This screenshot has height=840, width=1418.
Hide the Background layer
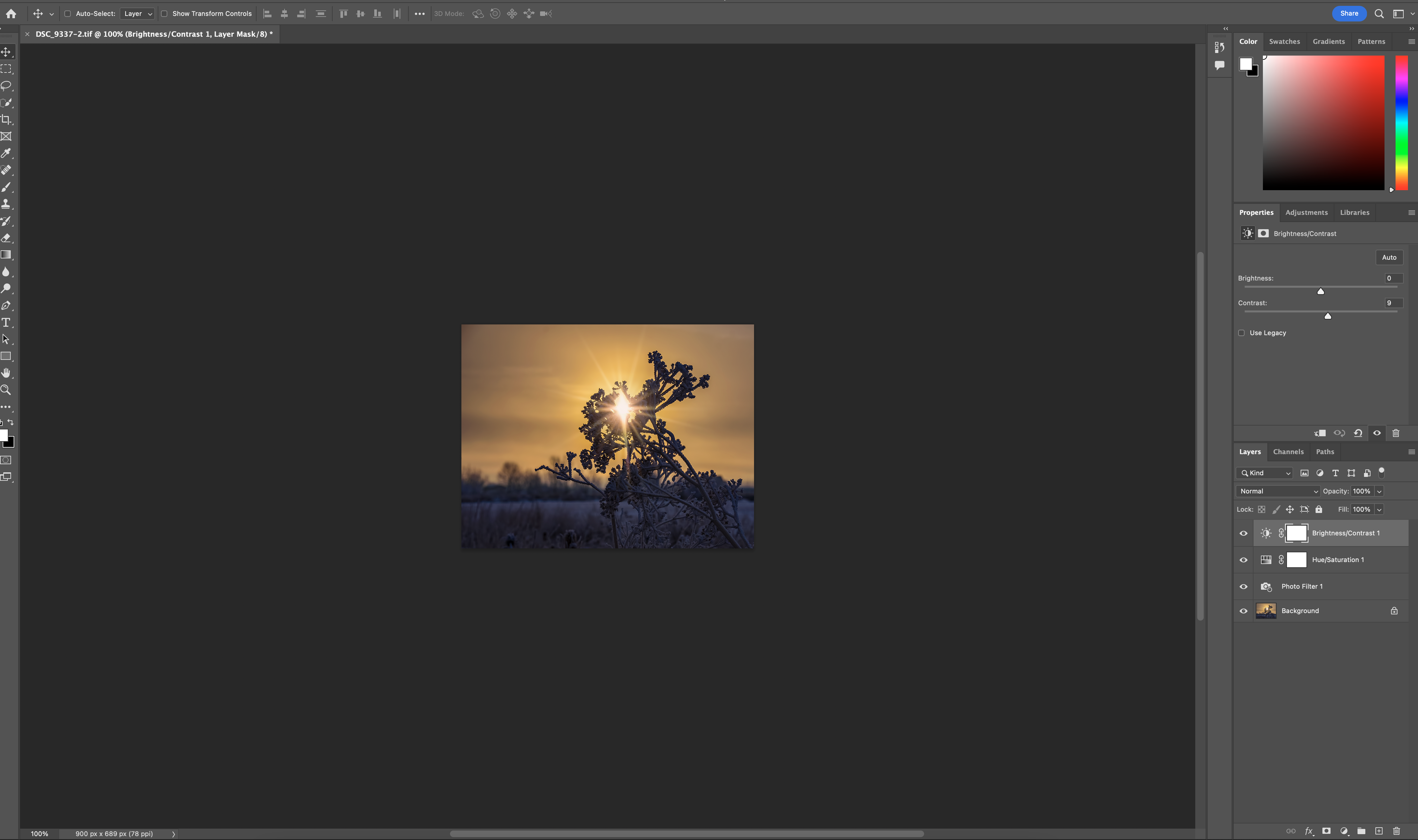1243,610
